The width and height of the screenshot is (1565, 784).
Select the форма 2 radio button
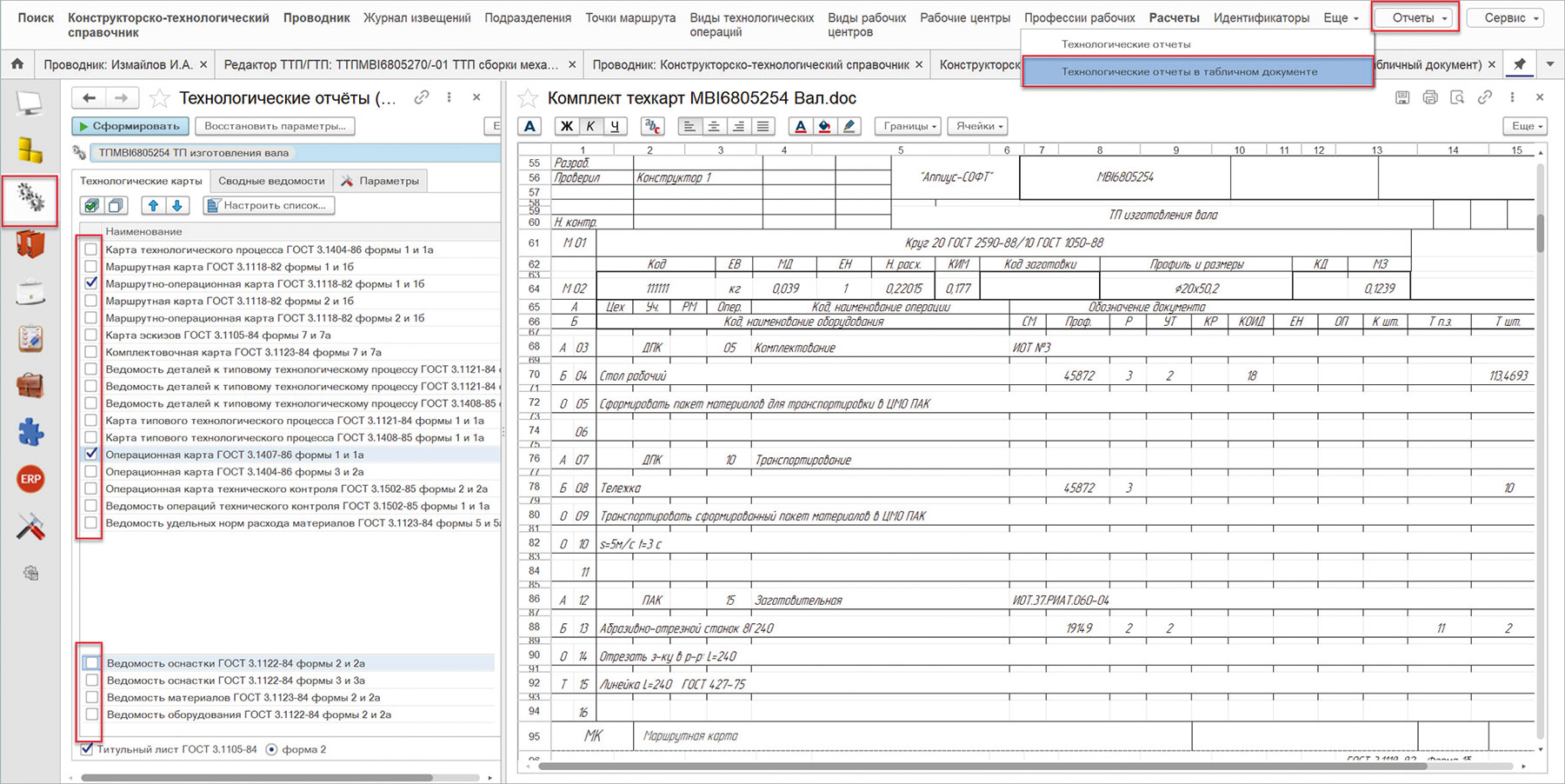[271, 749]
